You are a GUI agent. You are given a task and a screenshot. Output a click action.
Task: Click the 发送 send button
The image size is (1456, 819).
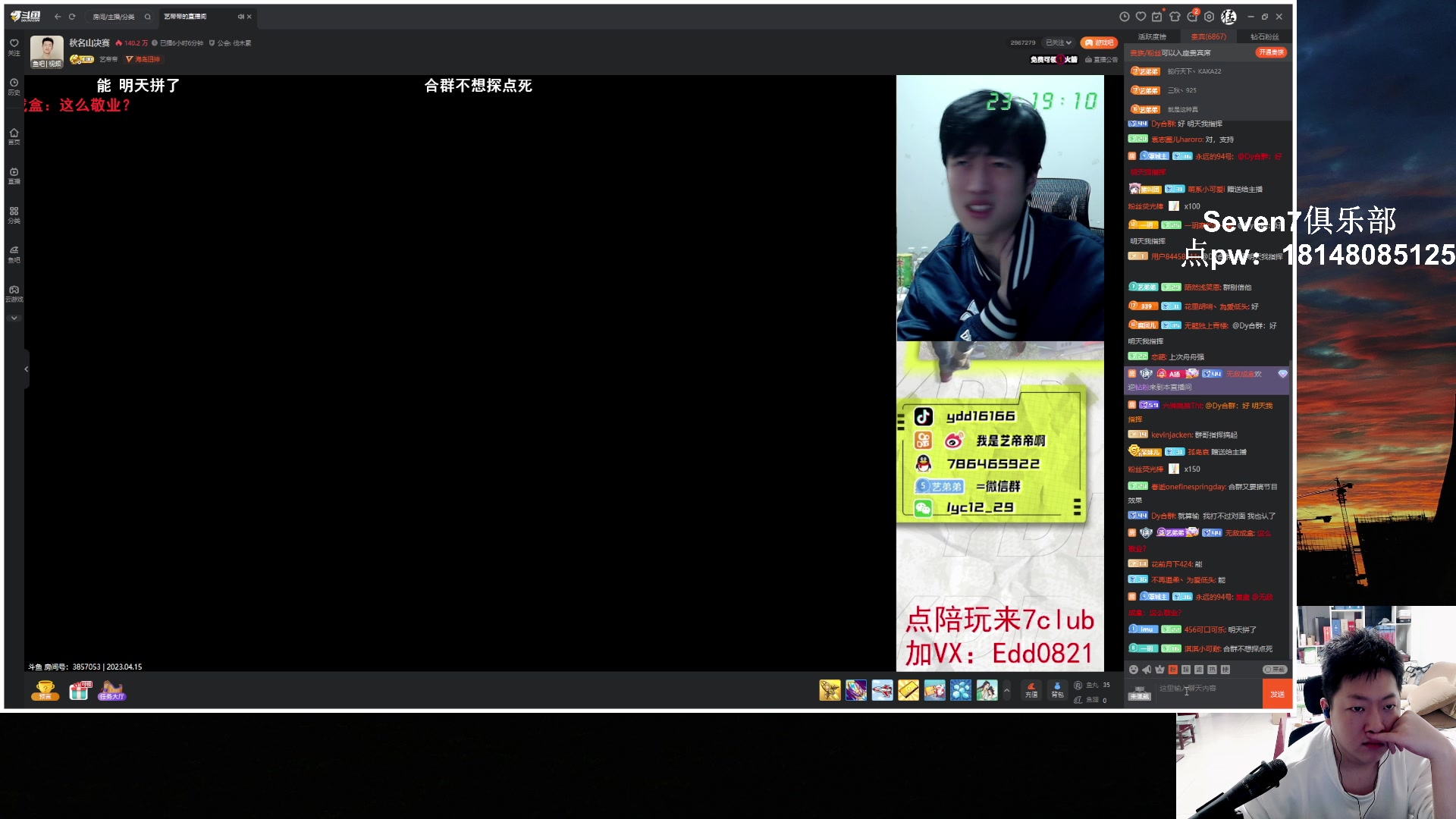click(1277, 694)
